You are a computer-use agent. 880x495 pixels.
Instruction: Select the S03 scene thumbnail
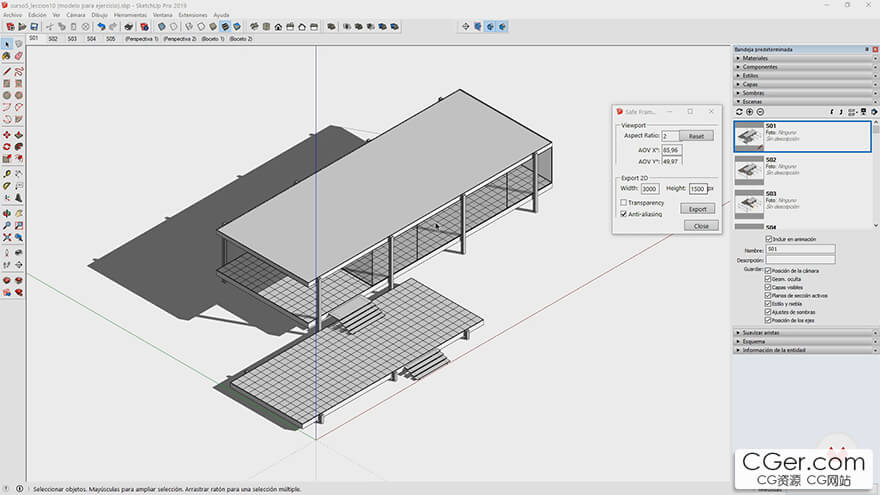click(749, 204)
